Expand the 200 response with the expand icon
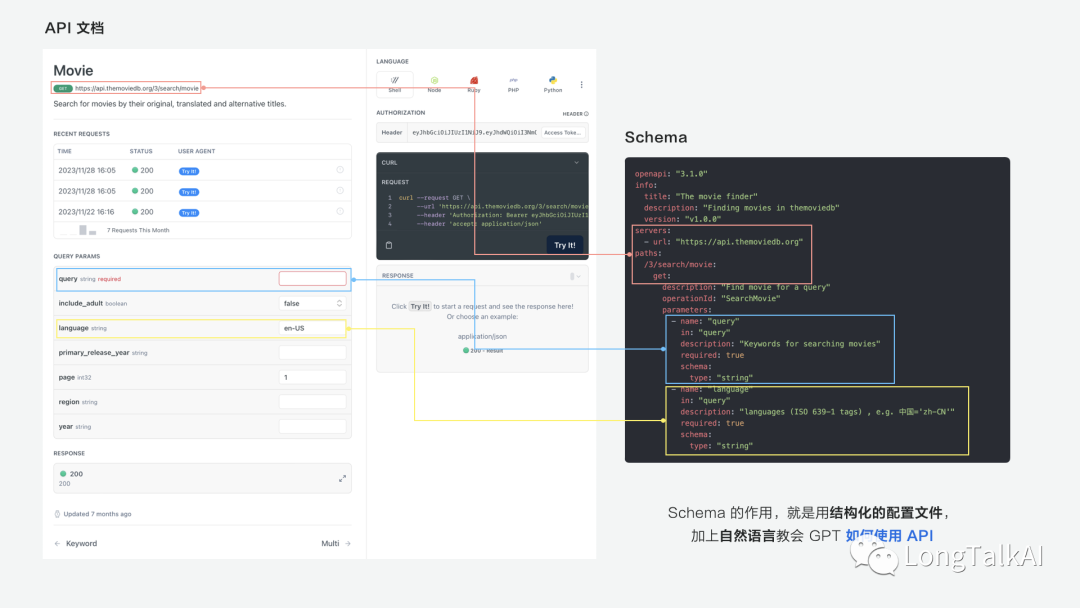 click(x=342, y=479)
